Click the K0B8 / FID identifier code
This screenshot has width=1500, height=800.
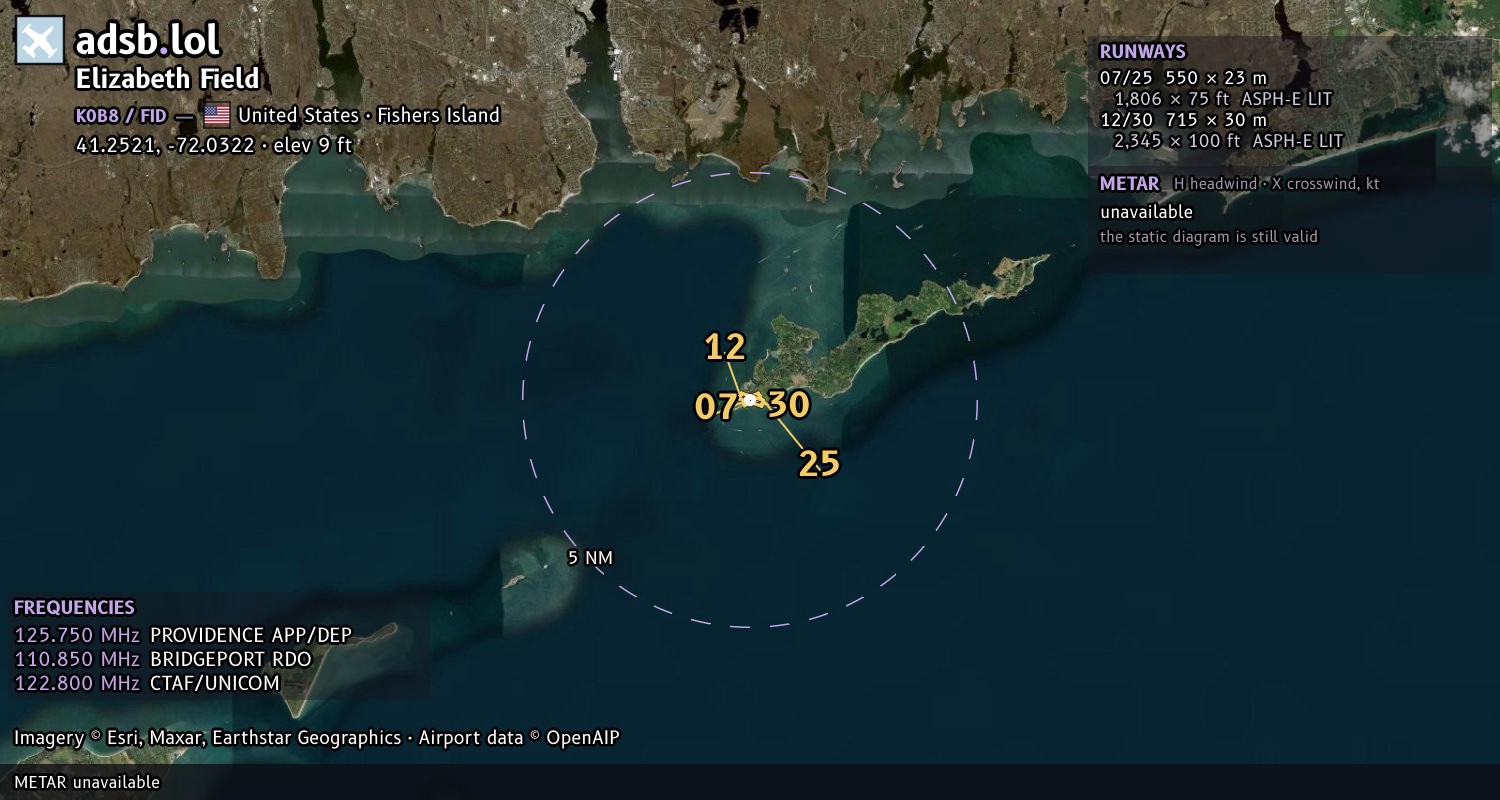[121, 116]
